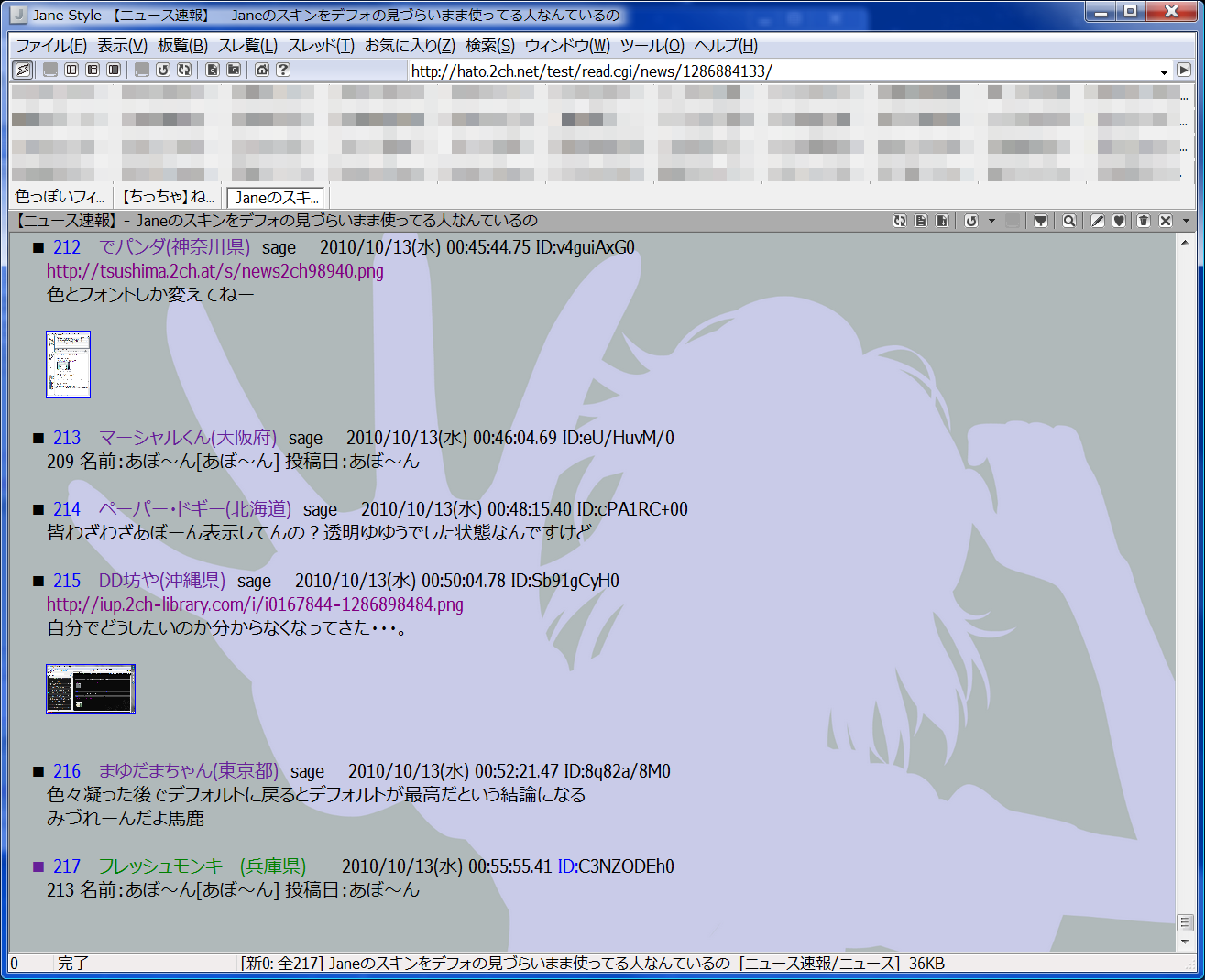
Task: Click the scrollbar thumb near the bottom
Action: coord(1185,922)
